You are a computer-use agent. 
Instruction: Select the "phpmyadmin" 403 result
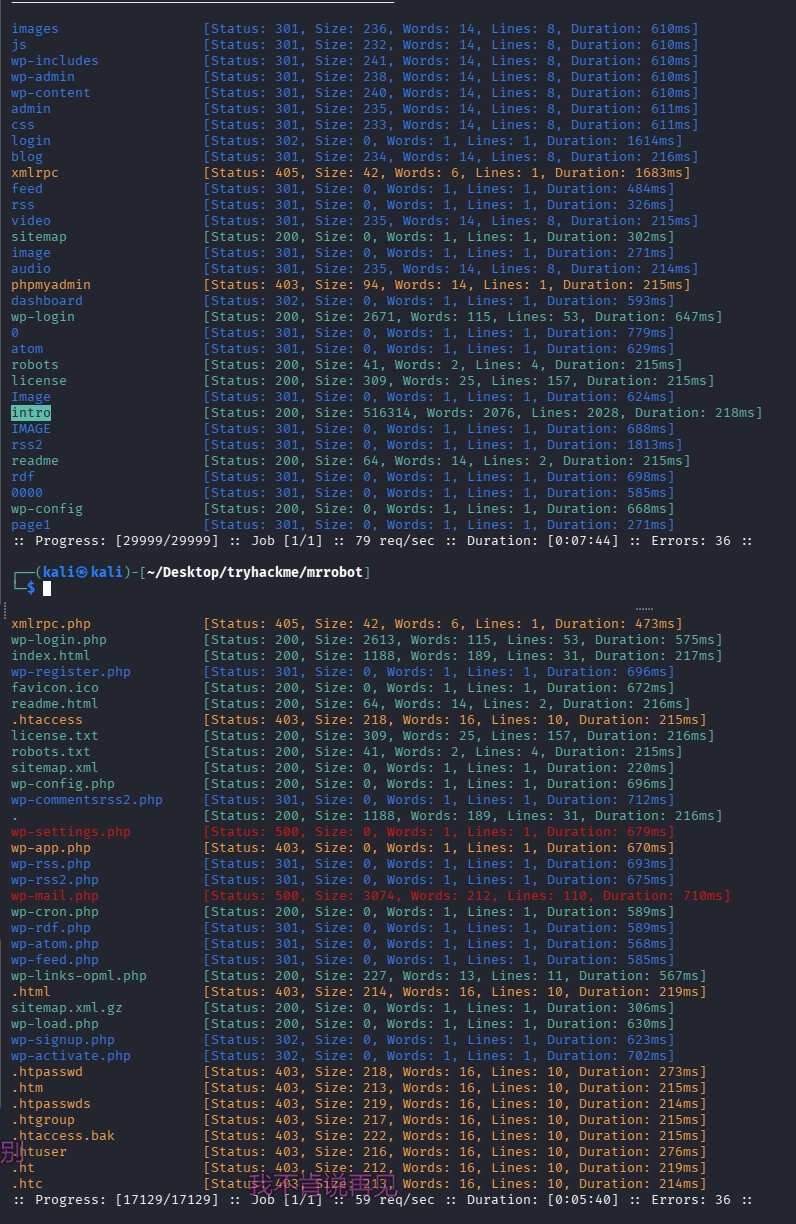(51, 285)
